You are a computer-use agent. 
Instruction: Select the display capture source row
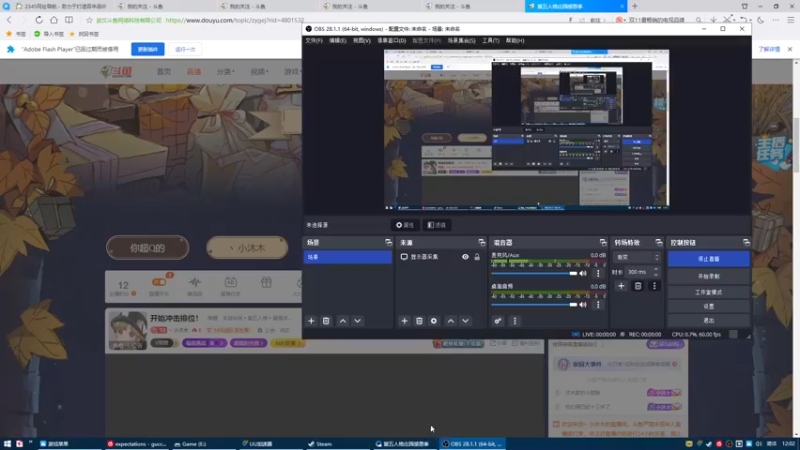click(x=440, y=257)
